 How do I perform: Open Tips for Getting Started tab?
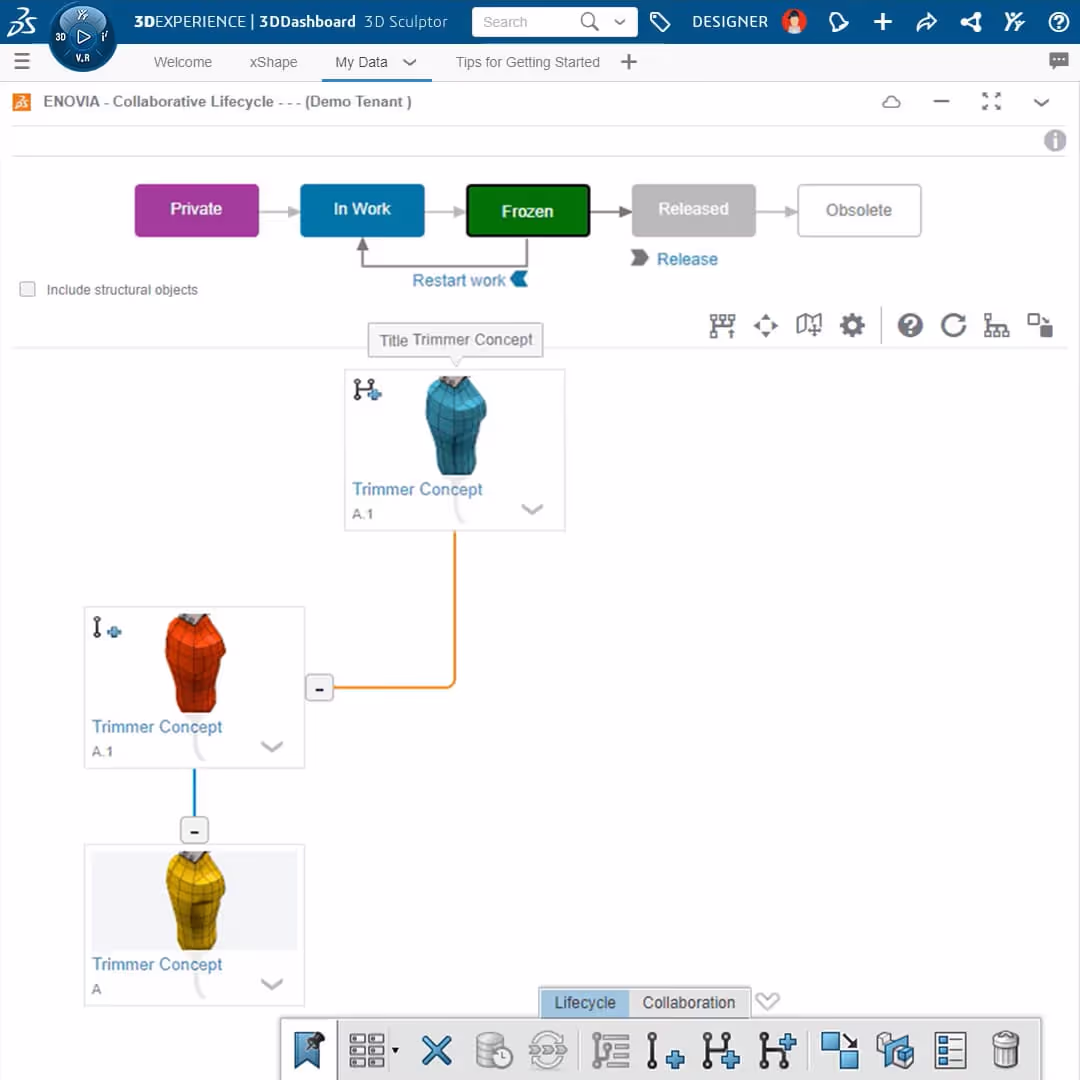[x=528, y=62]
